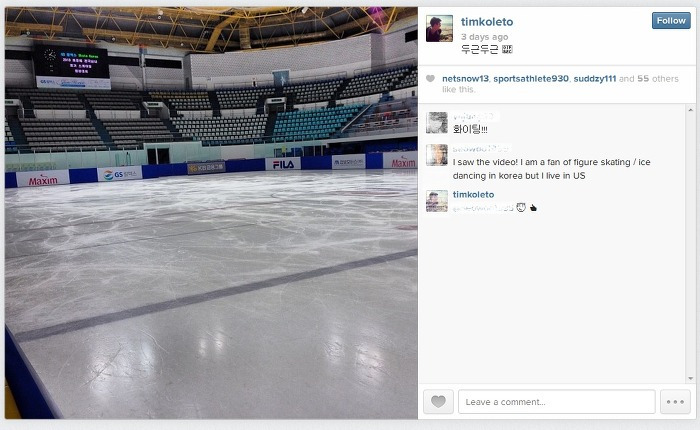Viewport: 700px width, 430px height.
Task: Click the second commenter's avatar
Action: pos(437,155)
